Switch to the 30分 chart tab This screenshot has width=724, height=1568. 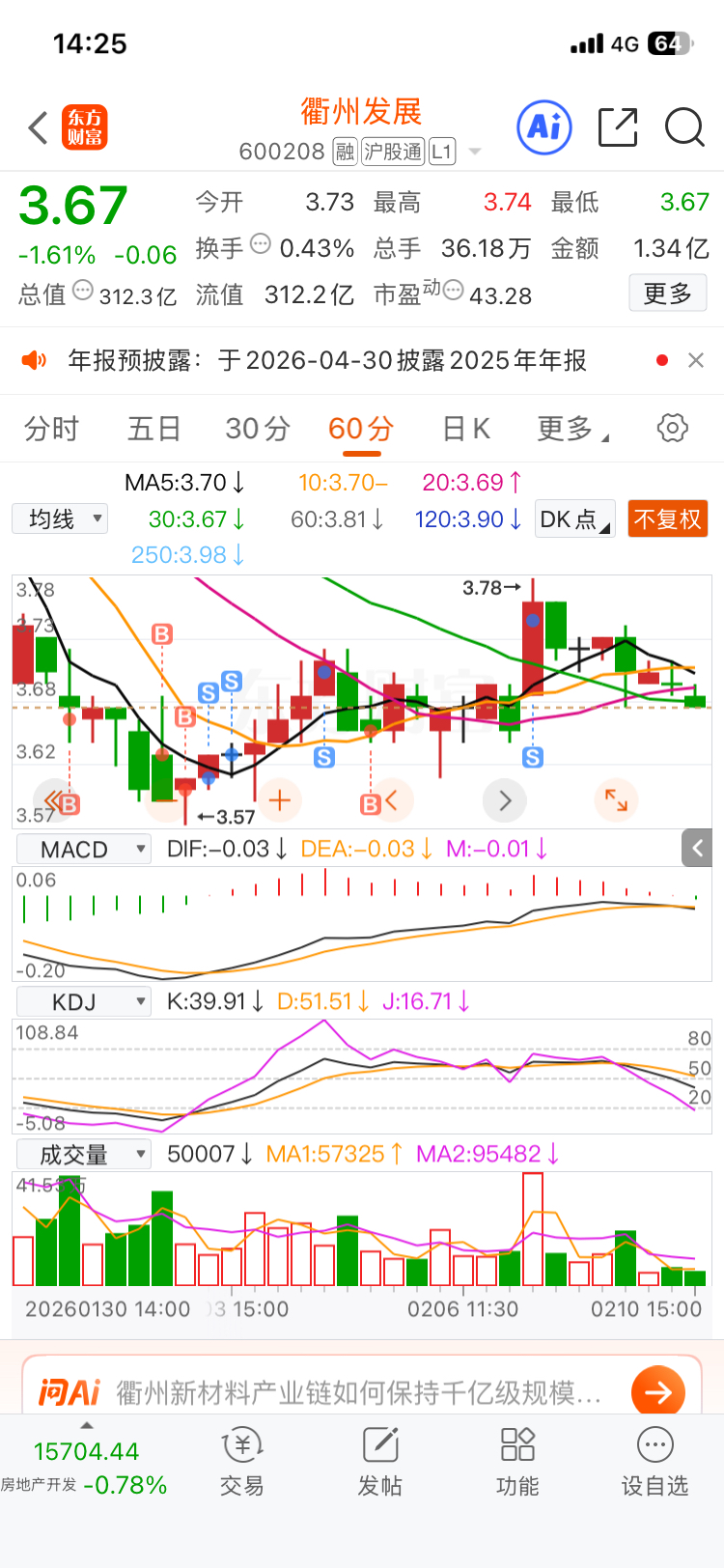click(x=258, y=428)
